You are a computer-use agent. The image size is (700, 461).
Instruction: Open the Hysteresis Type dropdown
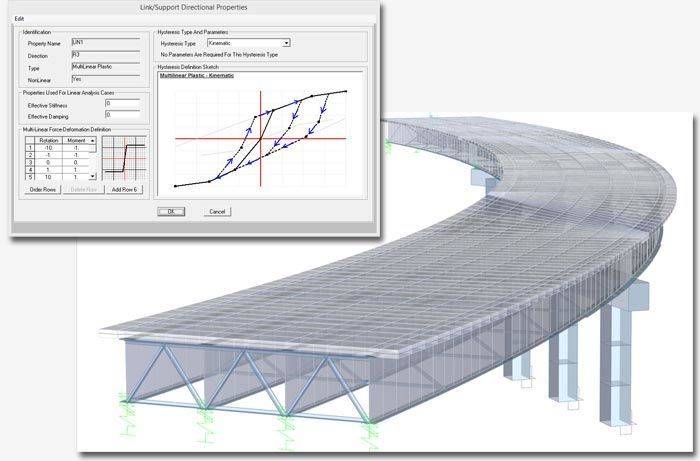coord(249,43)
